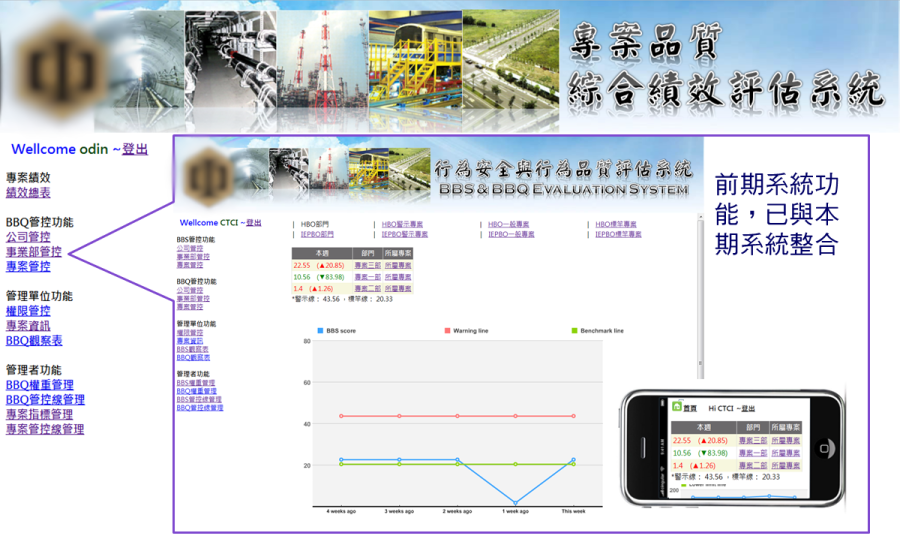
Task: Open BBQ觀察表 in the large left sidebar
Action: coord(34,341)
